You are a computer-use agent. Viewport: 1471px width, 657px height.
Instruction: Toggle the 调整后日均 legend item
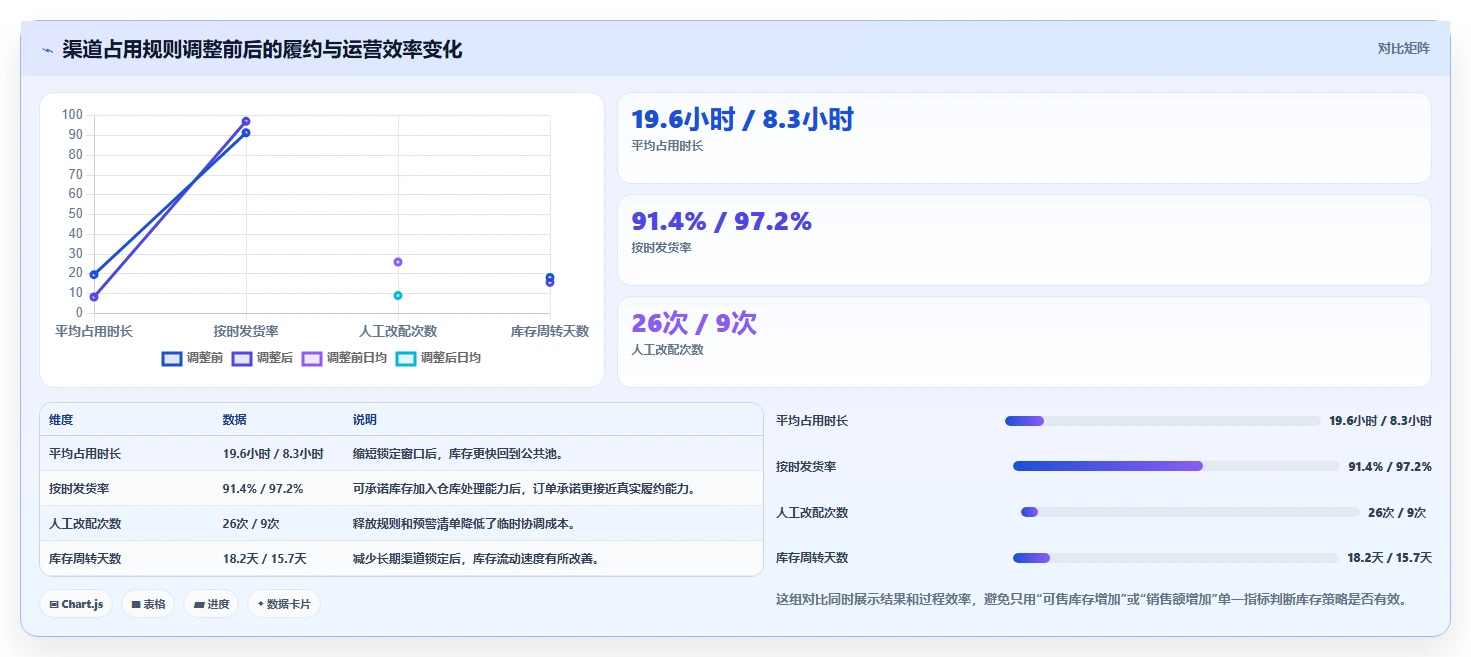438,358
